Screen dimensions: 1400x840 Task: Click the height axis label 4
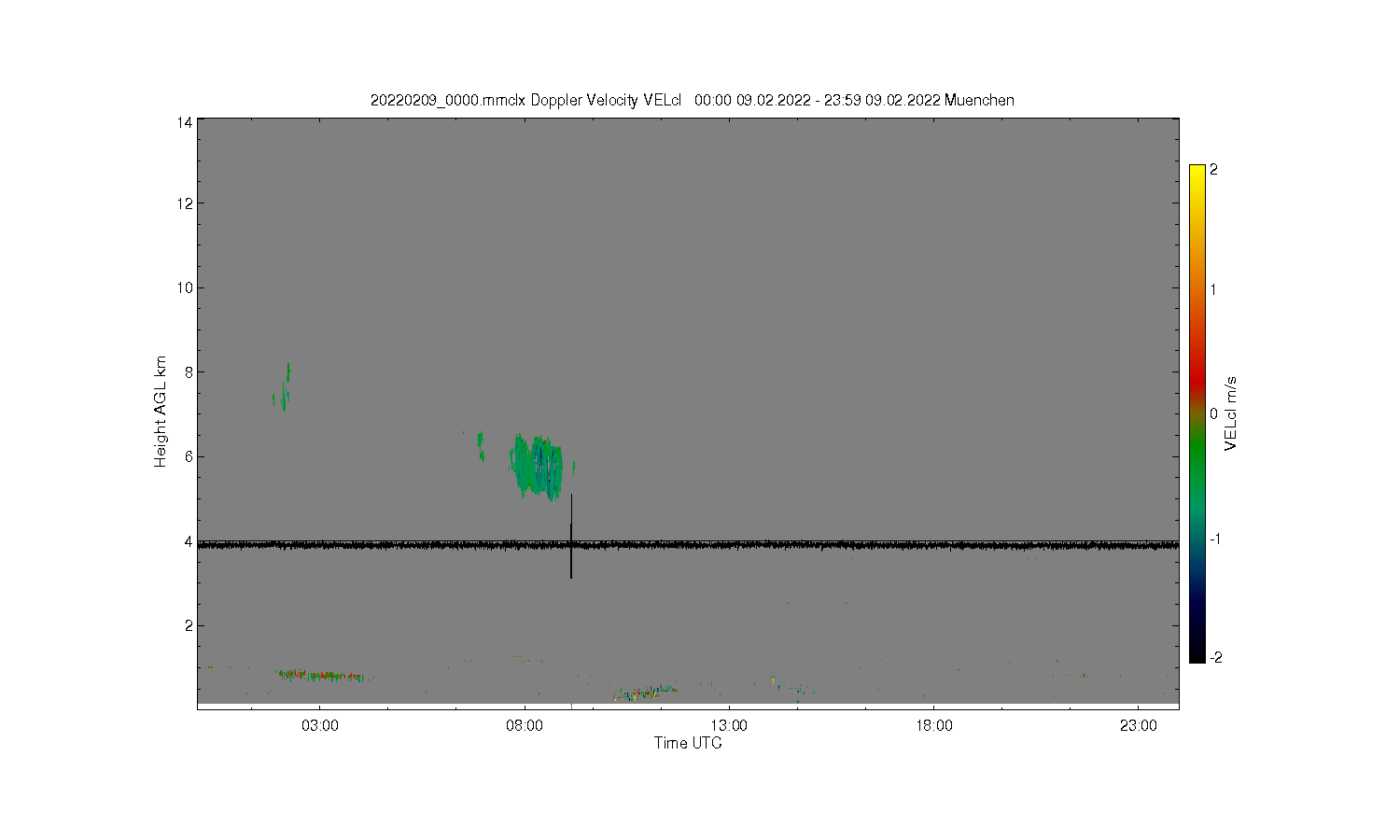tap(189, 541)
